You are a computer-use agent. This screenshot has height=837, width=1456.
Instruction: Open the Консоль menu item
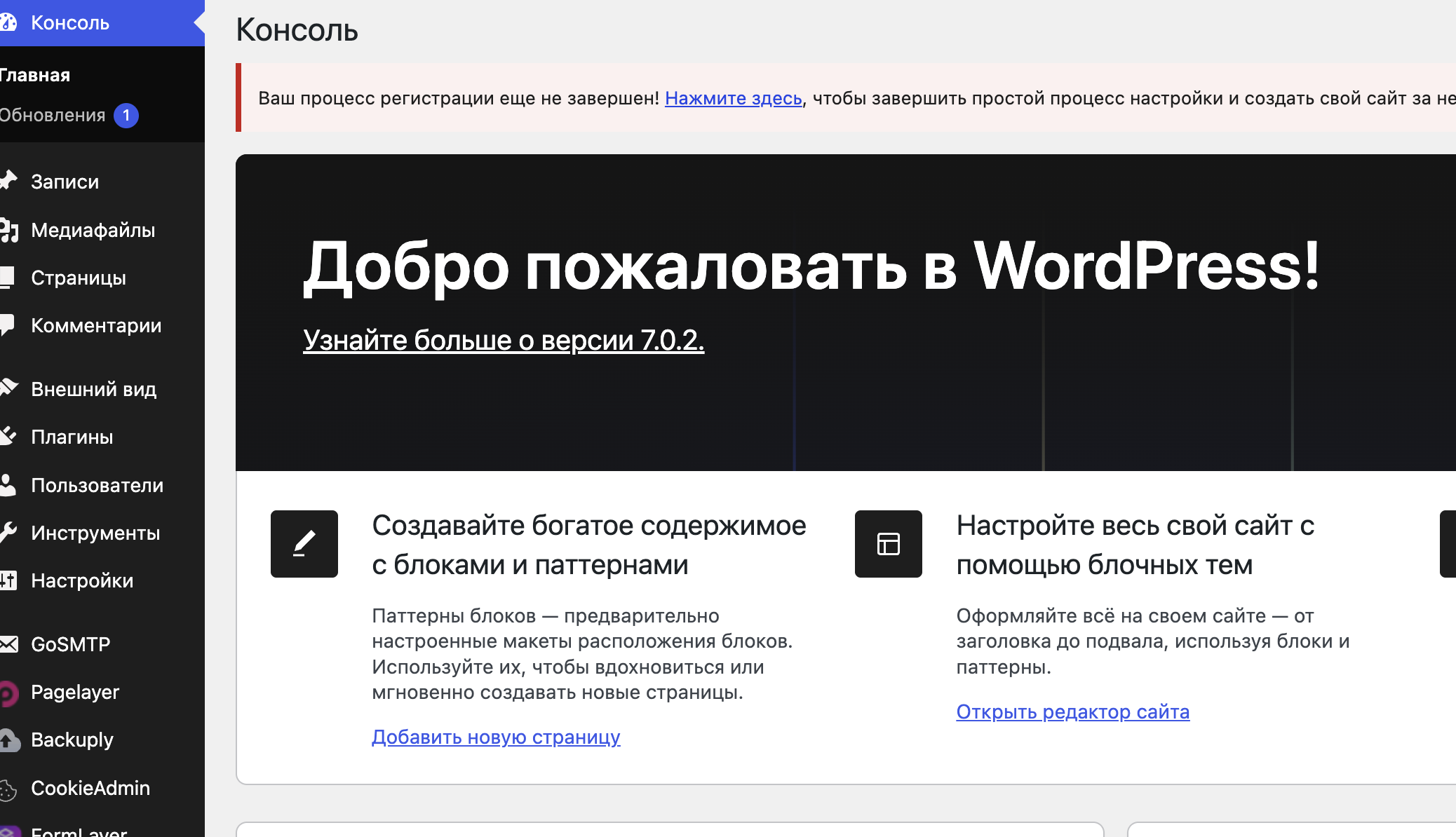[102, 23]
